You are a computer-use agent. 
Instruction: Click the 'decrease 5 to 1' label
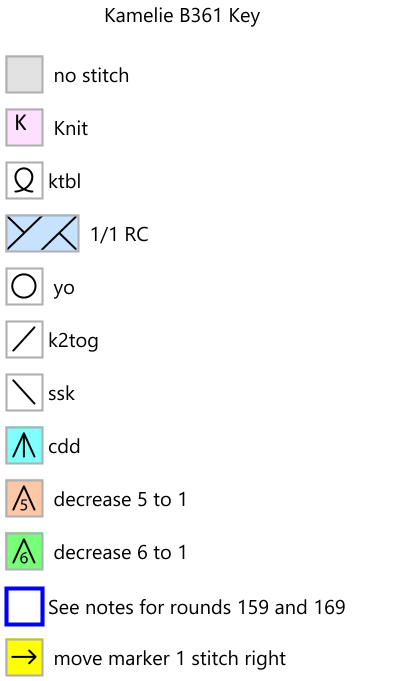[120, 499]
